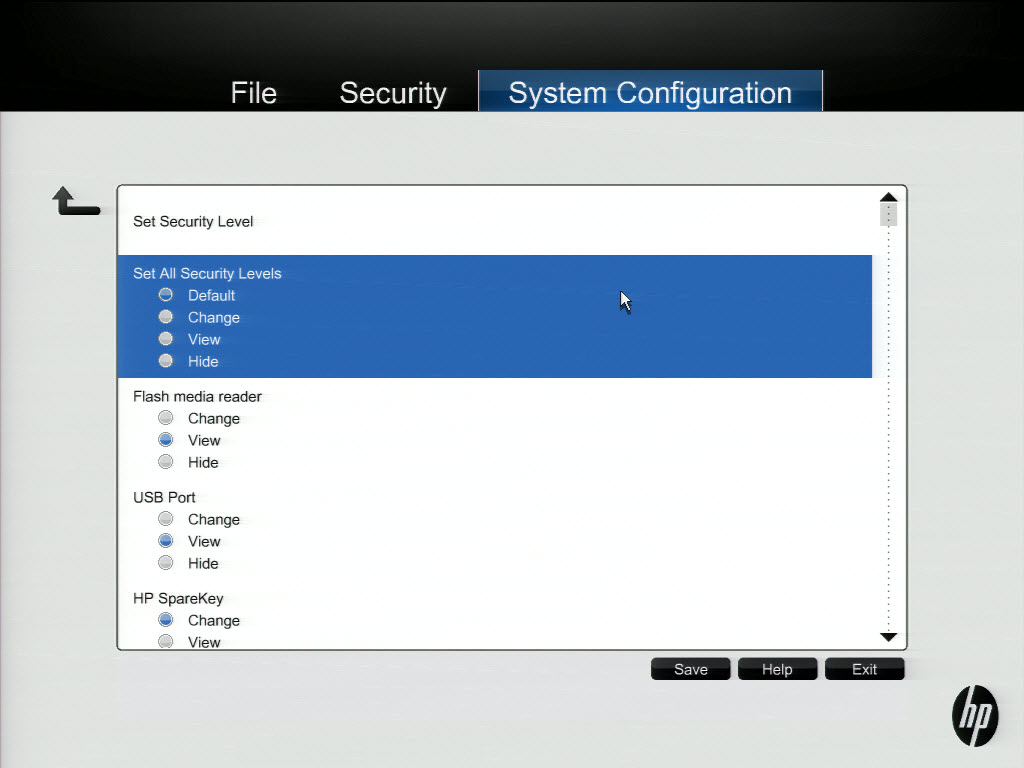Click the scrollbar thumb

pyautogui.click(x=888, y=215)
